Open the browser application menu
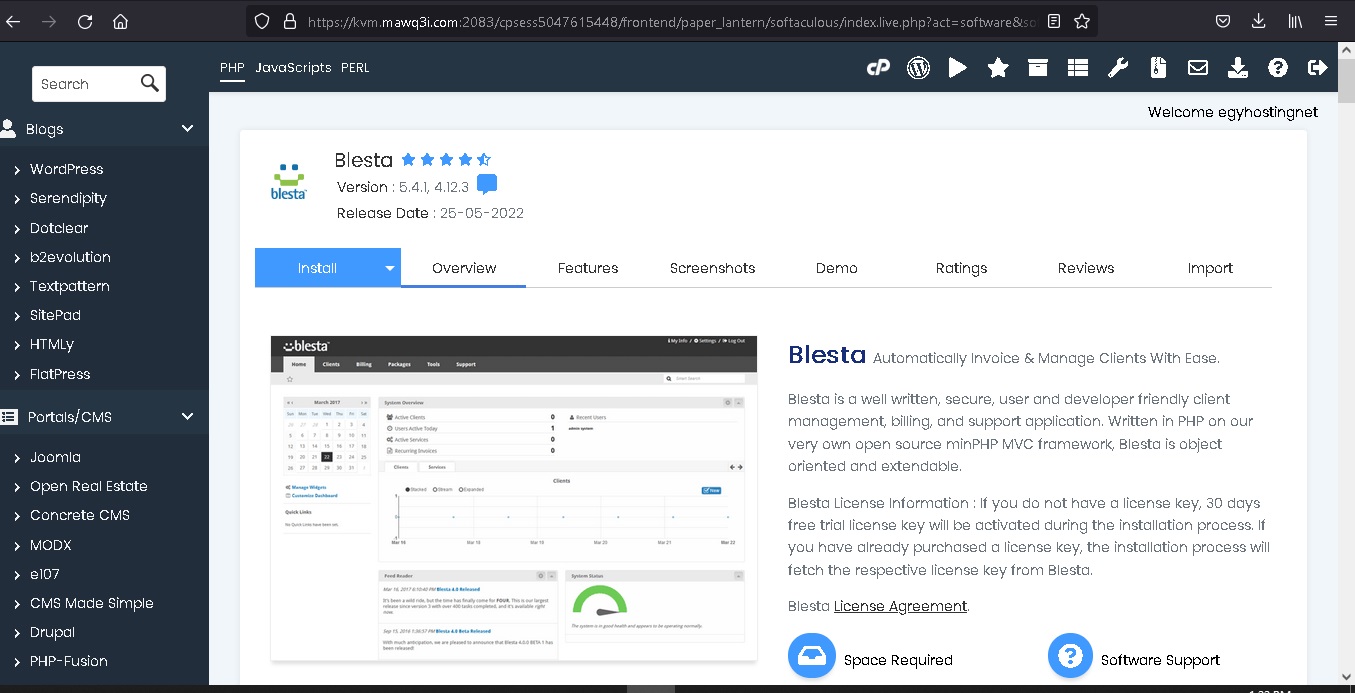Screen dimensions: 1355x693 click(1330, 21)
